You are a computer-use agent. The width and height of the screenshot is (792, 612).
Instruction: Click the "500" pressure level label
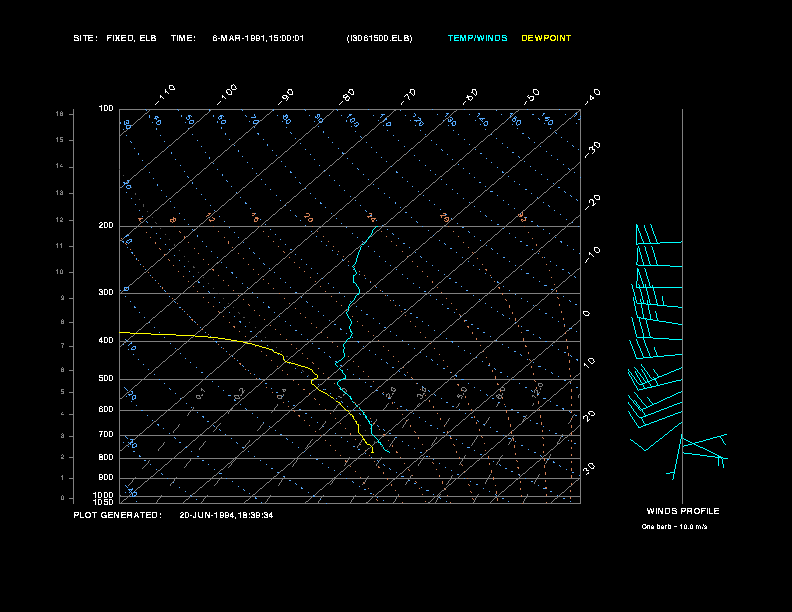(x=106, y=378)
